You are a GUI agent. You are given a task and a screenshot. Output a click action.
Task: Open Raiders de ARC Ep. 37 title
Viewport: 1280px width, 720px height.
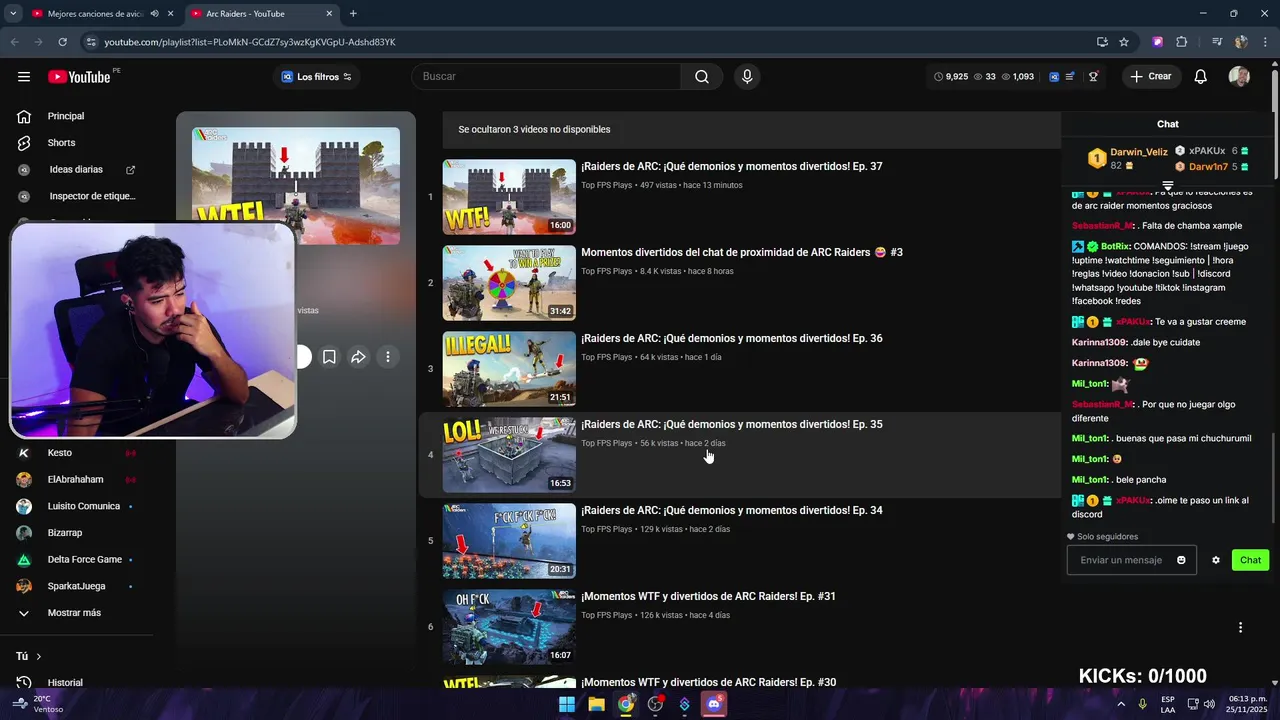pos(731,167)
